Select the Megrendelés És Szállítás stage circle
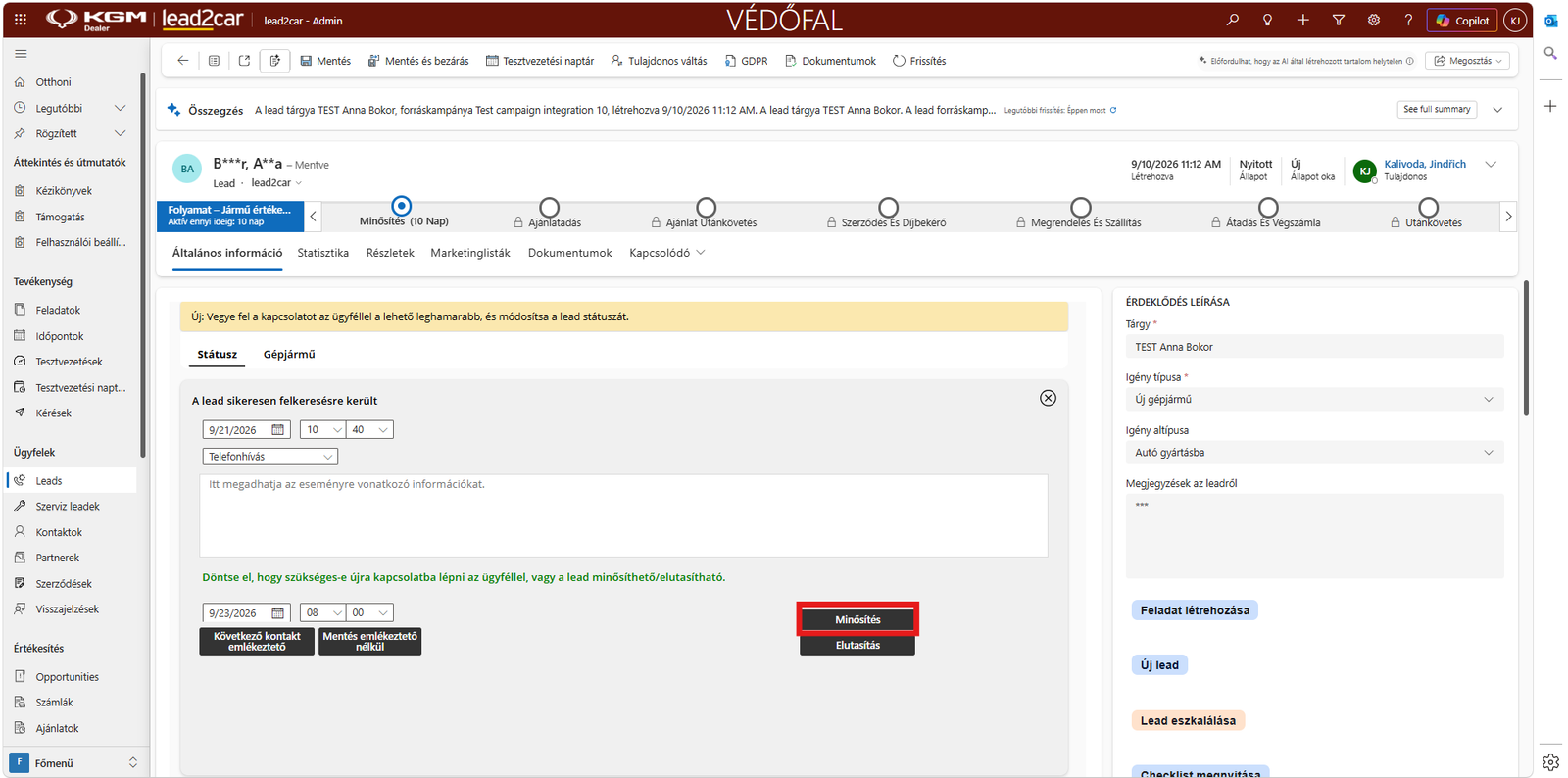The width and height of the screenshot is (1568, 778). point(1080,208)
